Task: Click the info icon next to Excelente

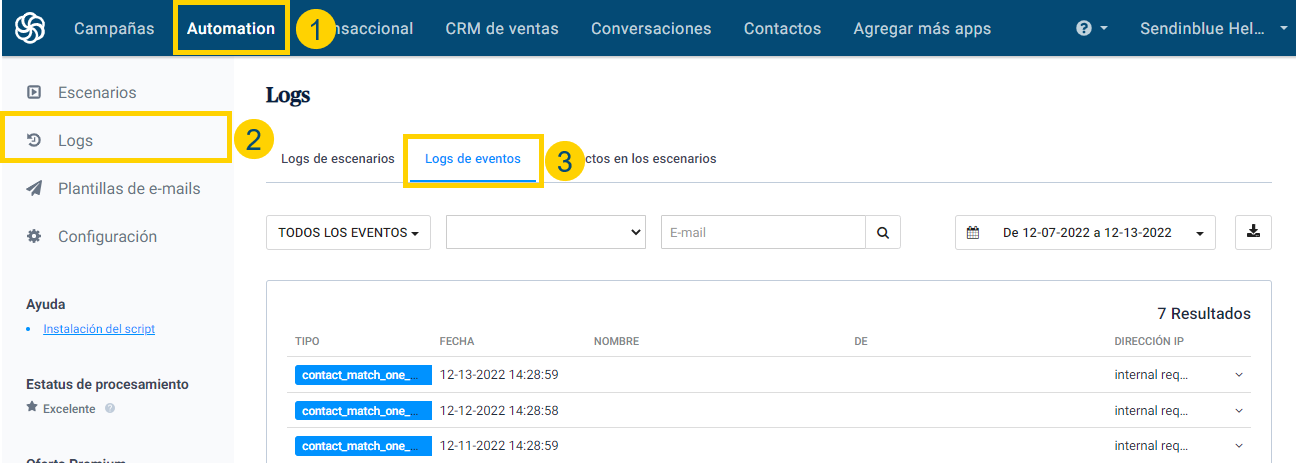Action: (110, 408)
